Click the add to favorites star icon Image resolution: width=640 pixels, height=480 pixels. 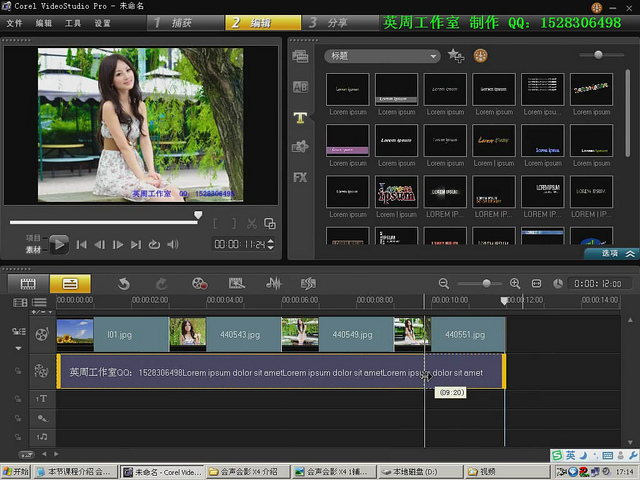click(x=456, y=56)
